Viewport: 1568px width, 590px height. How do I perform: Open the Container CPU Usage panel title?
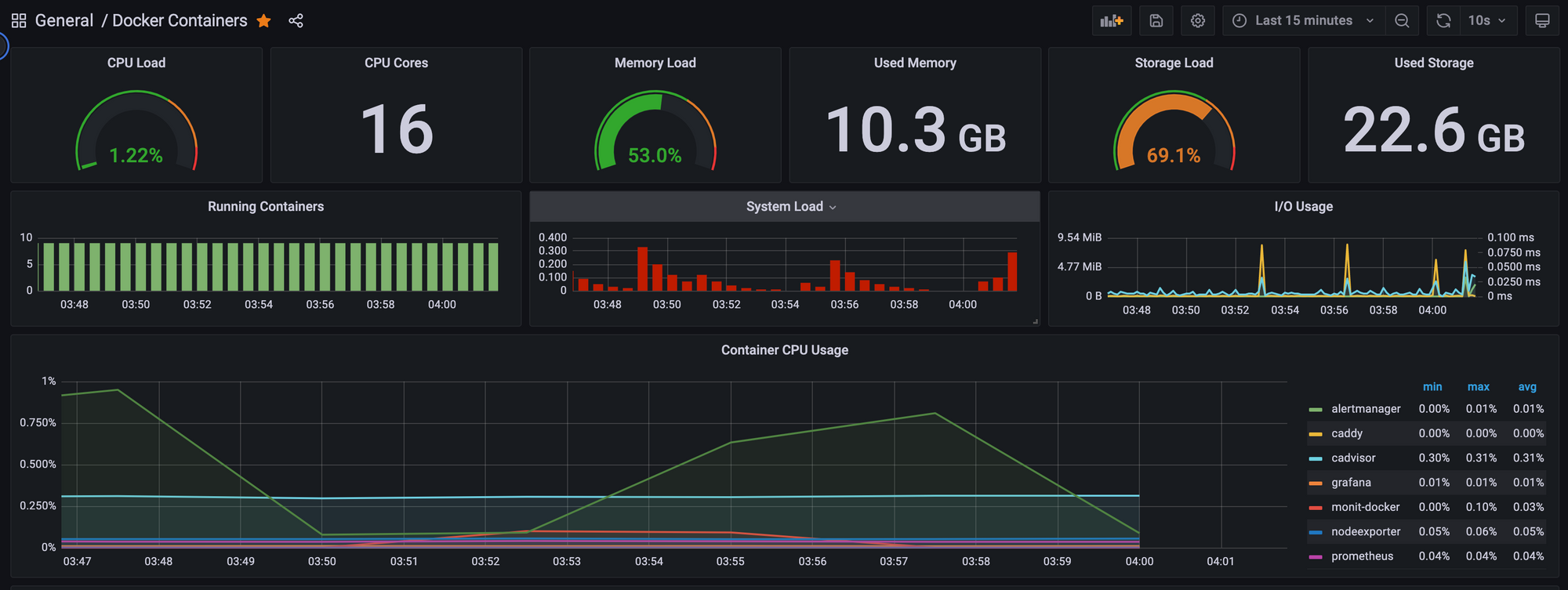pyautogui.click(x=785, y=350)
